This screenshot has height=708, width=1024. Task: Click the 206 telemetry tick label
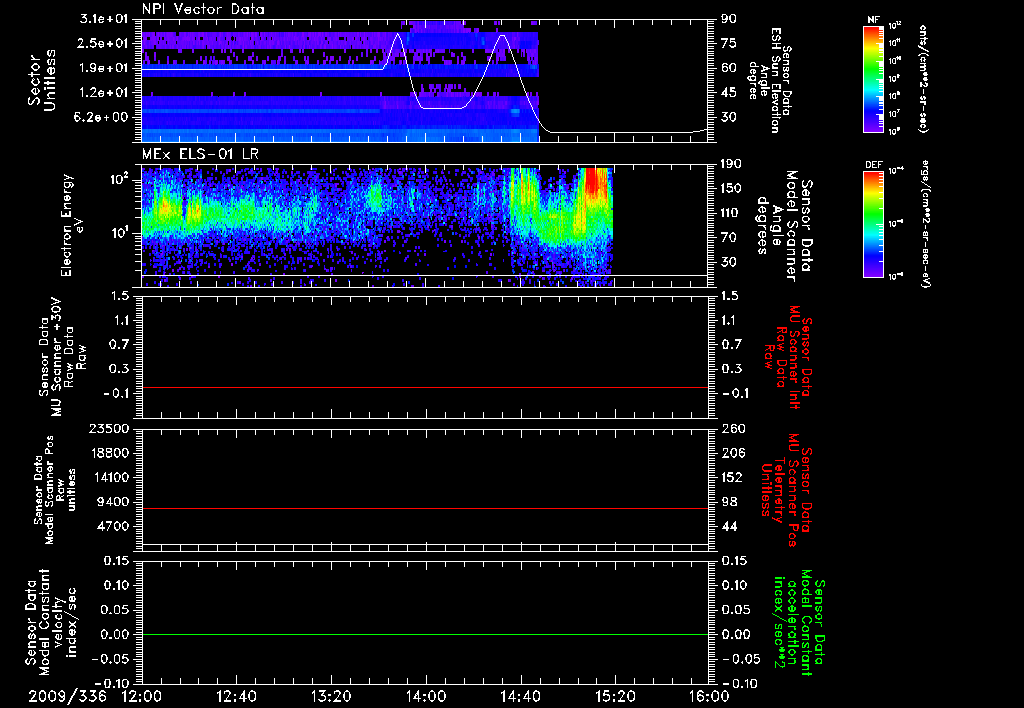click(733, 453)
